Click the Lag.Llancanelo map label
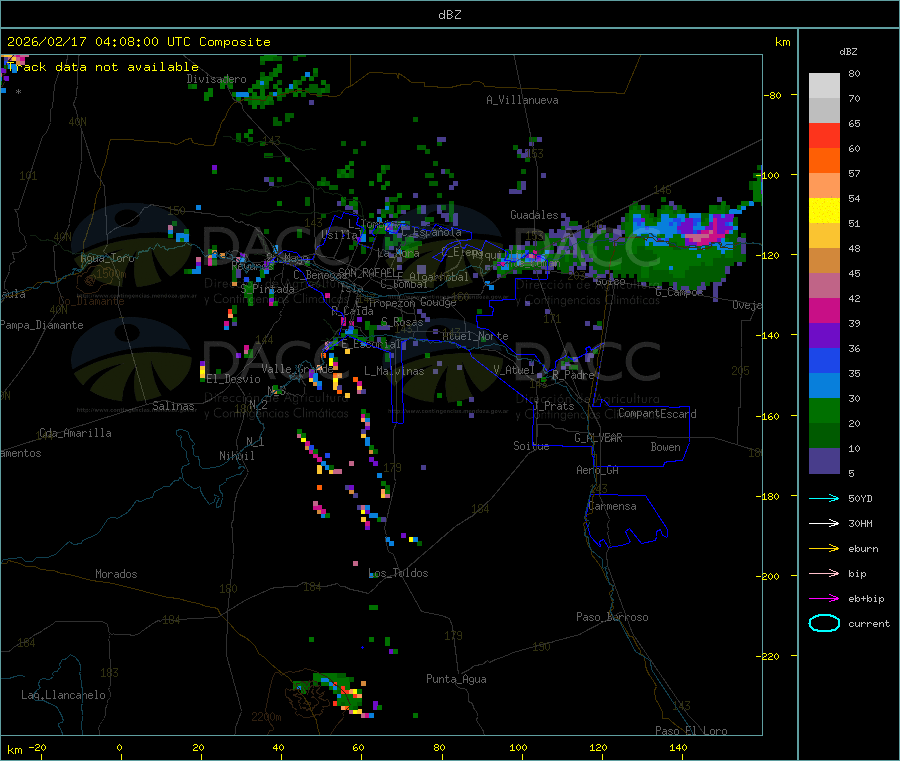The width and height of the screenshot is (900, 761). click(63, 695)
